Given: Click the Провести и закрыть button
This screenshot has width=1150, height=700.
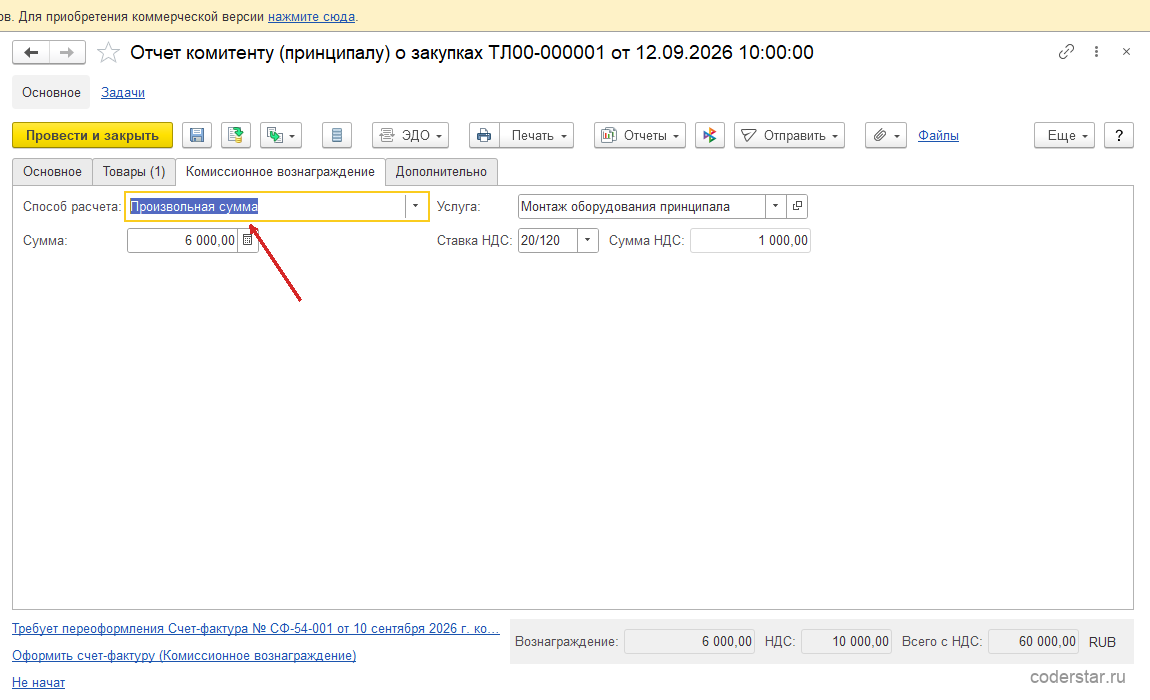Looking at the screenshot, I should 92,135.
